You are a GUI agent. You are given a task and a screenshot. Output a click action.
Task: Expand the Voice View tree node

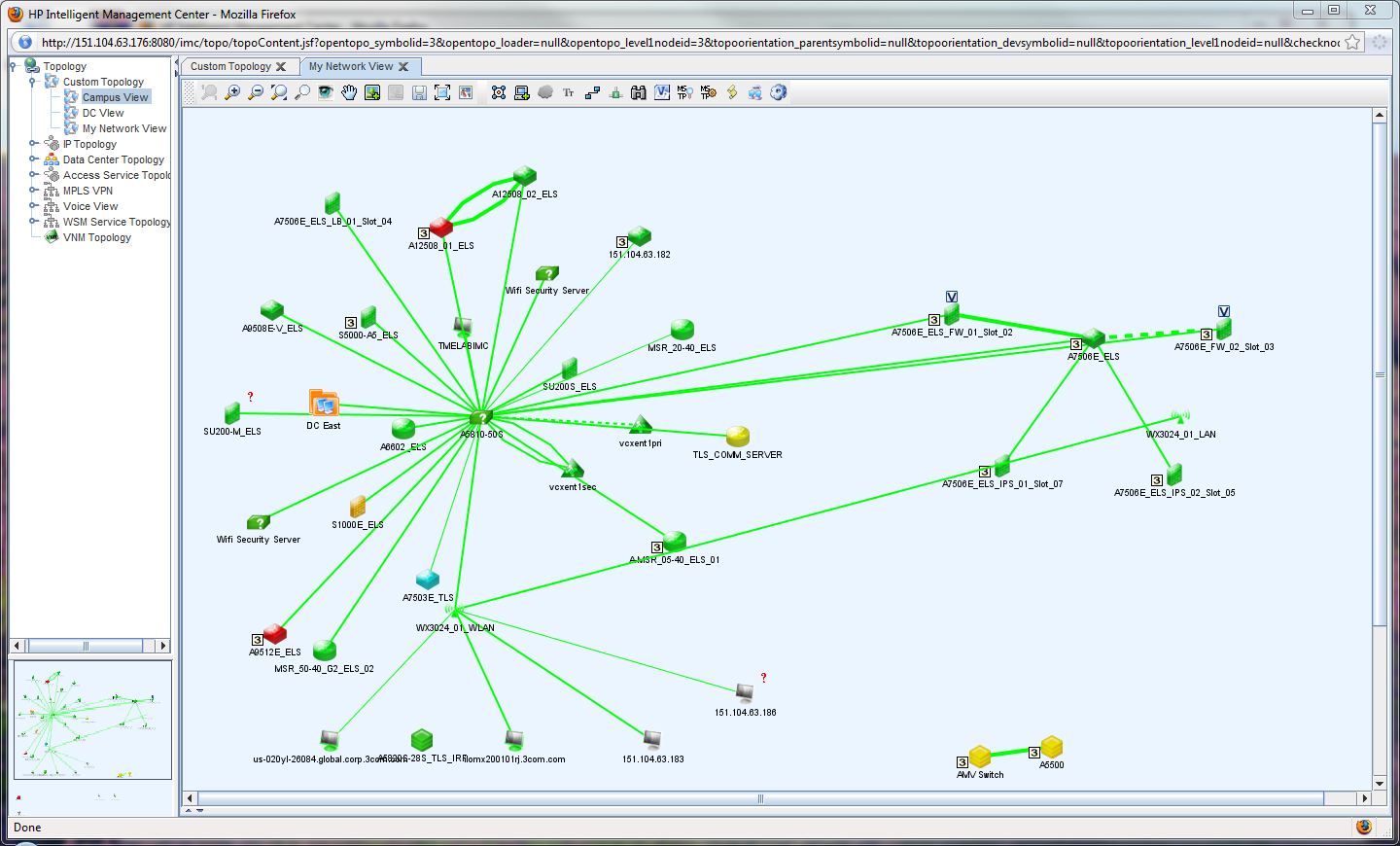pos(32,206)
